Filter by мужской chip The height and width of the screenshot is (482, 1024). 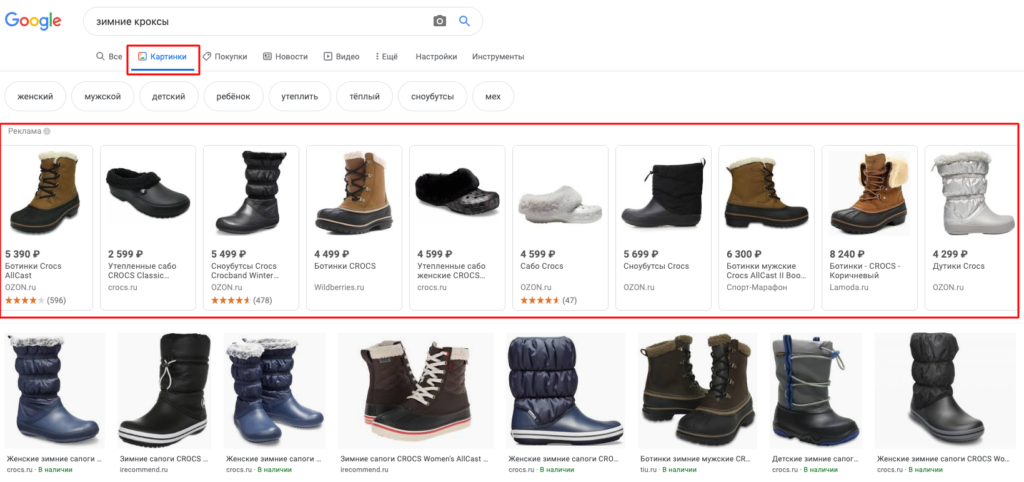tap(103, 96)
